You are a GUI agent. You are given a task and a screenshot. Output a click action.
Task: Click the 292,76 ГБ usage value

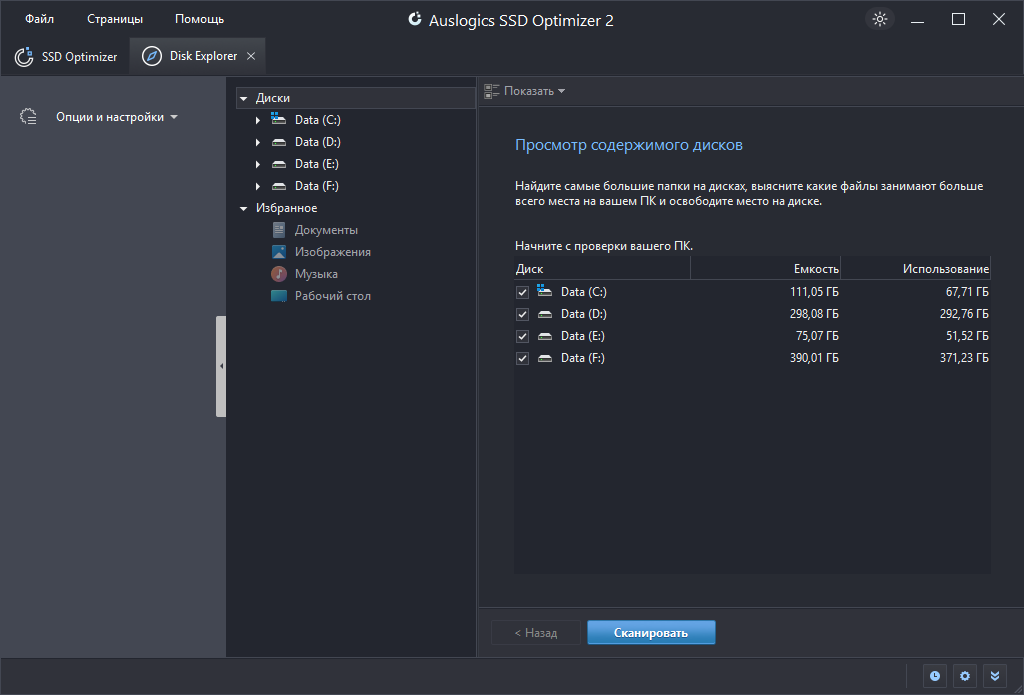click(964, 314)
